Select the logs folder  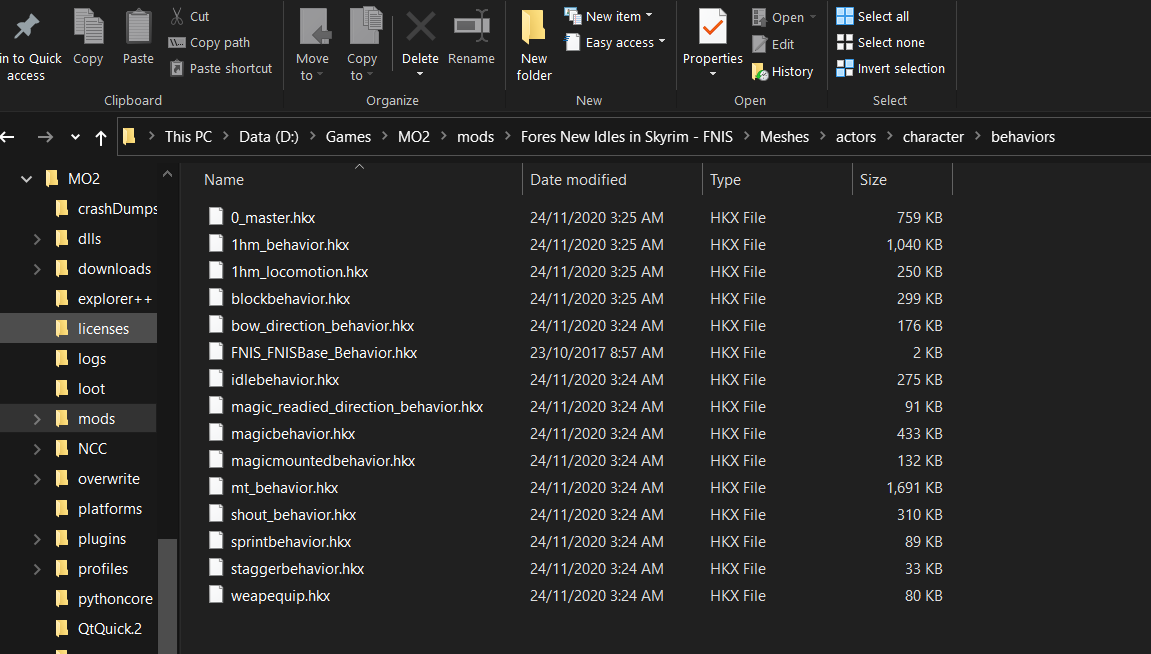81,359
